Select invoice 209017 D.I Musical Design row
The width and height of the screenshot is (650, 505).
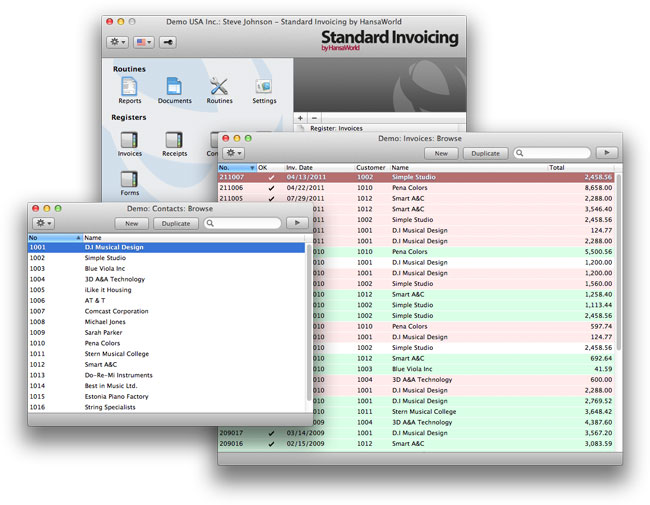tap(416, 433)
